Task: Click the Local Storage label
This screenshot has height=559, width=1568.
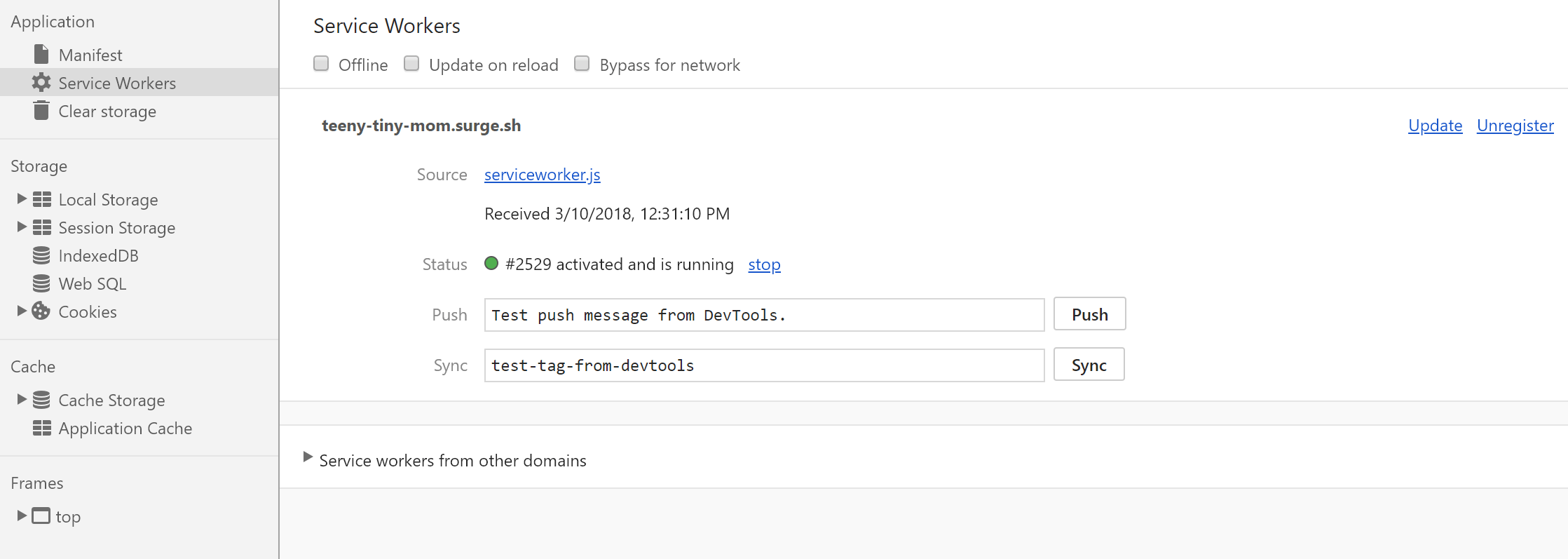Action: pos(109,200)
